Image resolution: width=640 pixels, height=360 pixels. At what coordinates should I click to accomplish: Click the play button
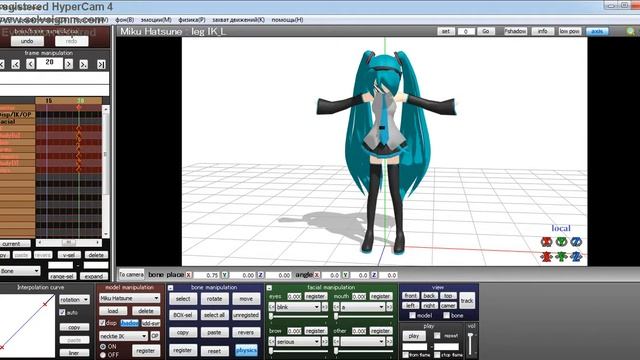click(x=414, y=336)
